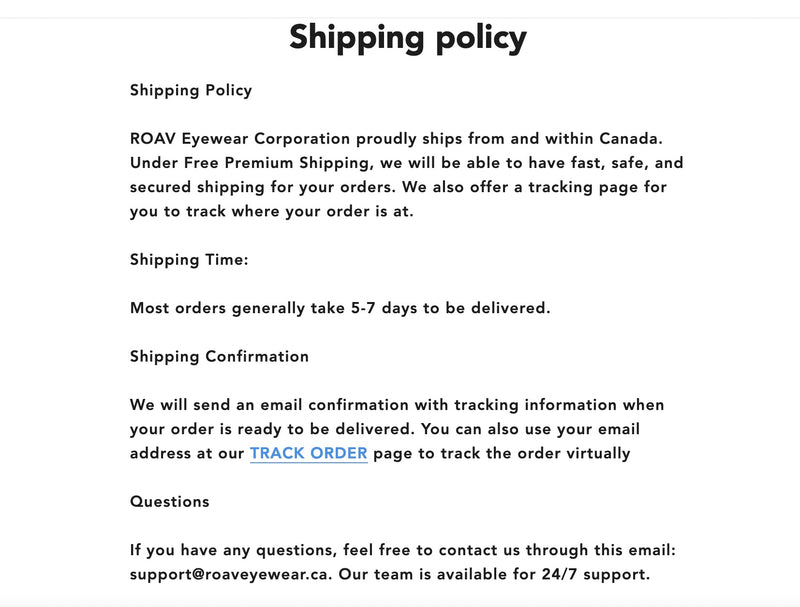Click the "Questions" heading

pos(169,501)
